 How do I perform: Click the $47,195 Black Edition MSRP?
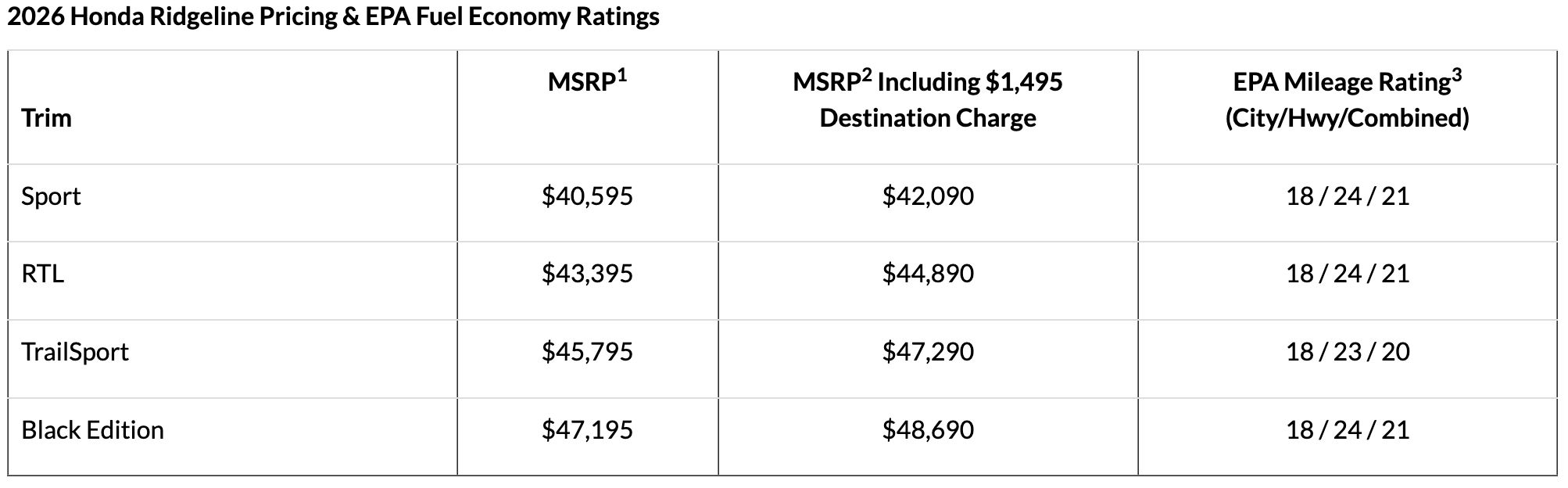[588, 430]
